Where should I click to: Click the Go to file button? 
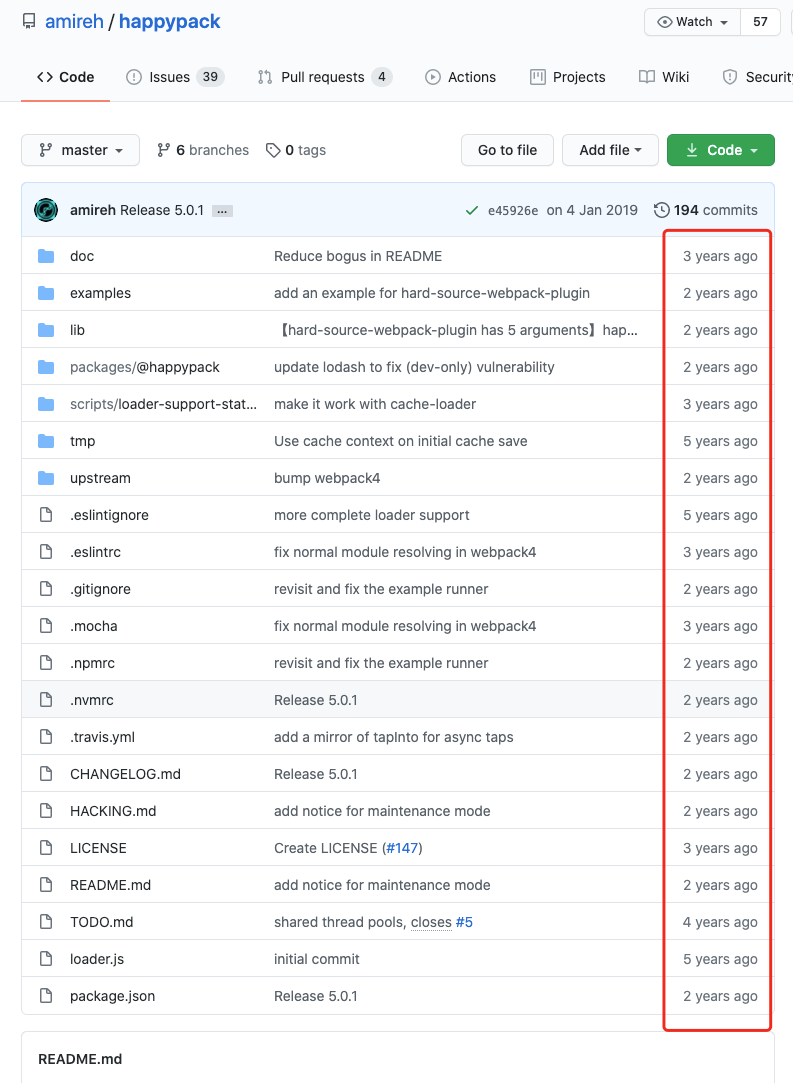(x=507, y=150)
